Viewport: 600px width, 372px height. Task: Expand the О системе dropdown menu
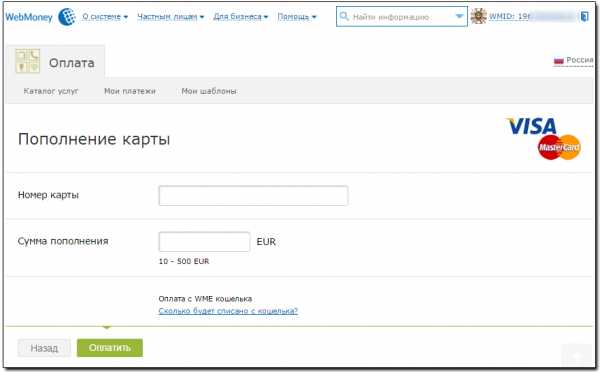pyautogui.click(x=105, y=17)
